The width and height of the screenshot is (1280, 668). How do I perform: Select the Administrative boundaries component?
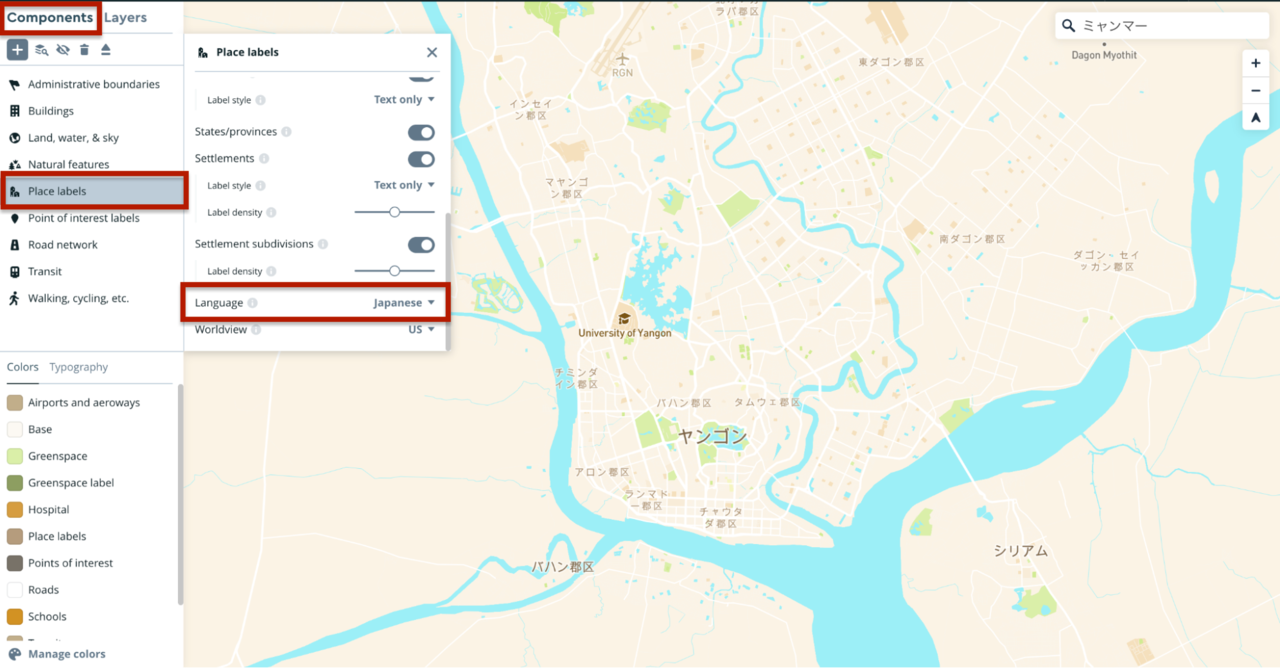(x=92, y=85)
